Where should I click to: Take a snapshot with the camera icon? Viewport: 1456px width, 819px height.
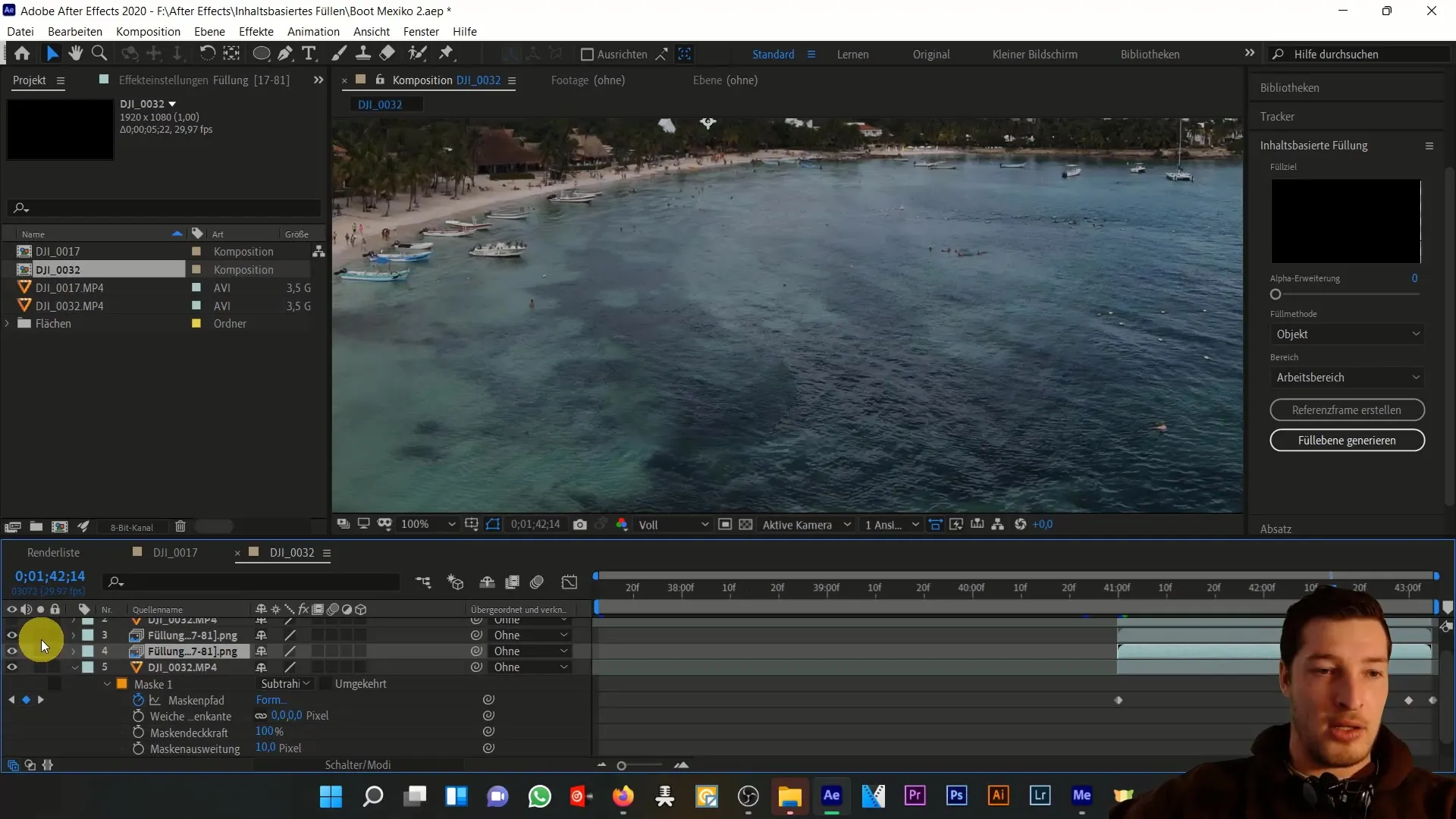tap(580, 525)
